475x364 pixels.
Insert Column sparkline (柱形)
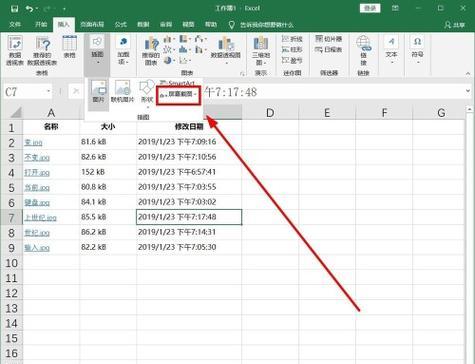point(292,50)
